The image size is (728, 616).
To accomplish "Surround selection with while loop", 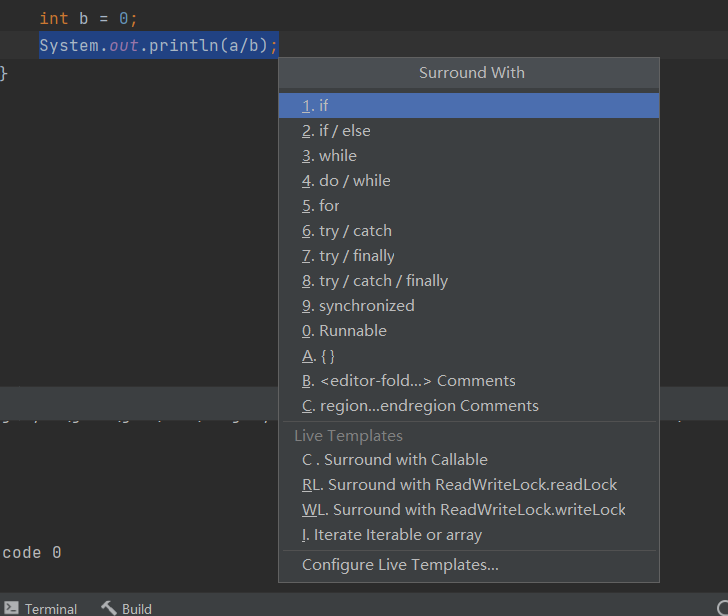I will (x=337, y=156).
